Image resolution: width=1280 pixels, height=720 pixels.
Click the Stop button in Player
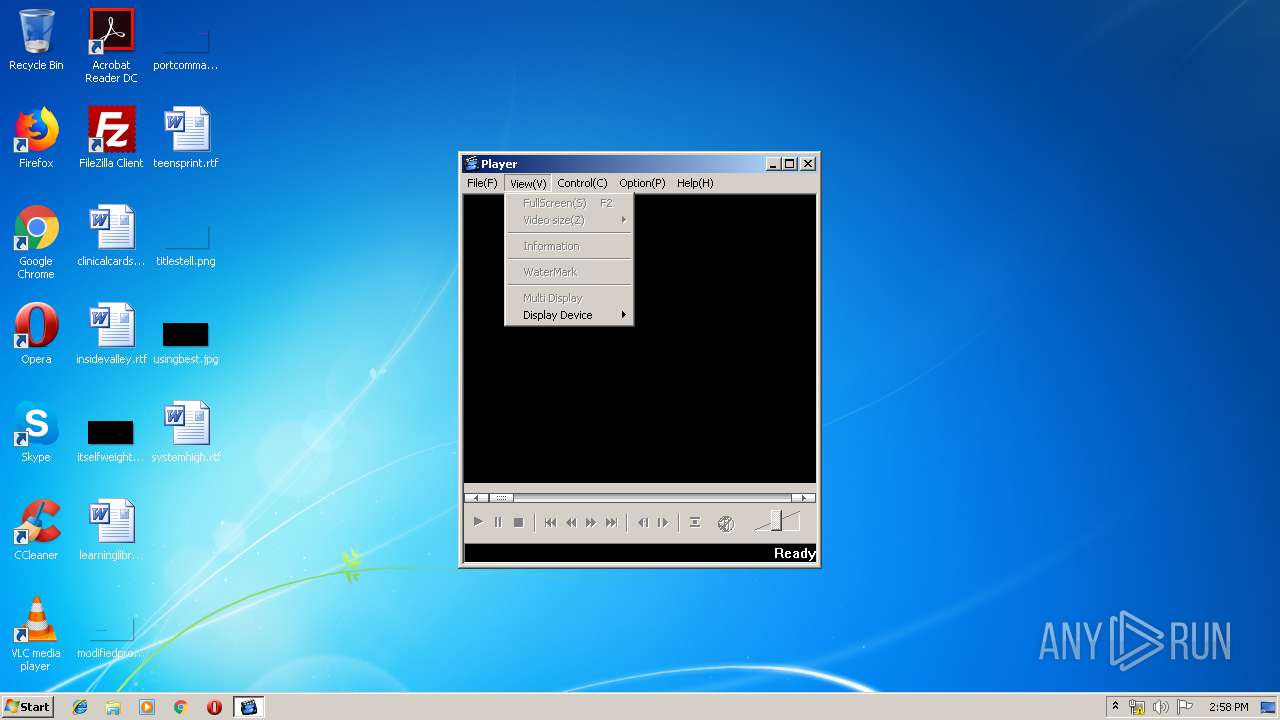(x=518, y=522)
